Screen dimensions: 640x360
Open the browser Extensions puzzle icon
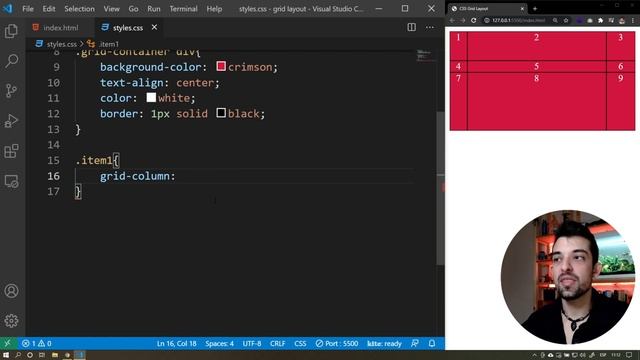[x=600, y=20]
